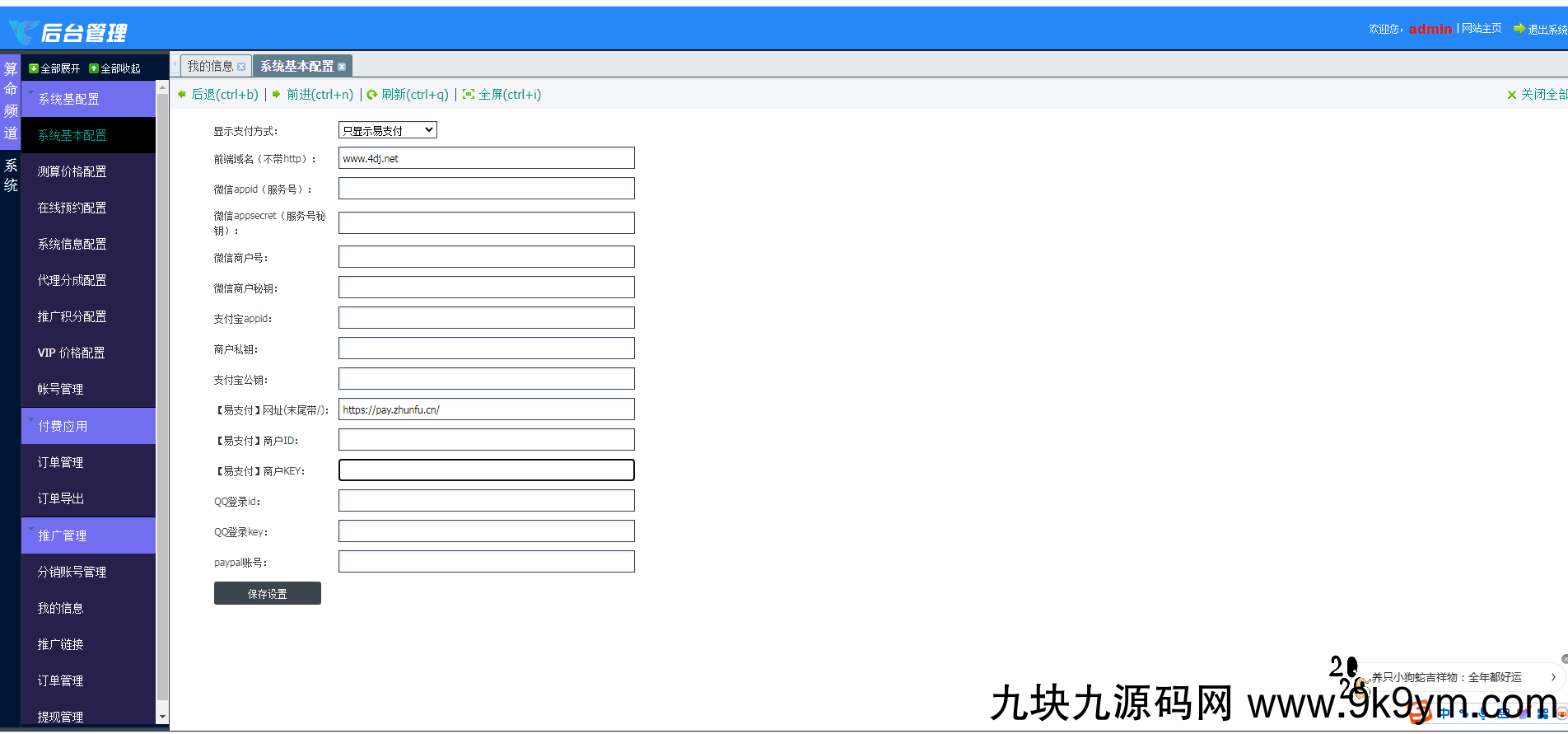The image size is (1568, 734).
Task: Collapse the 推广管理 menu group
Action: pos(88,535)
